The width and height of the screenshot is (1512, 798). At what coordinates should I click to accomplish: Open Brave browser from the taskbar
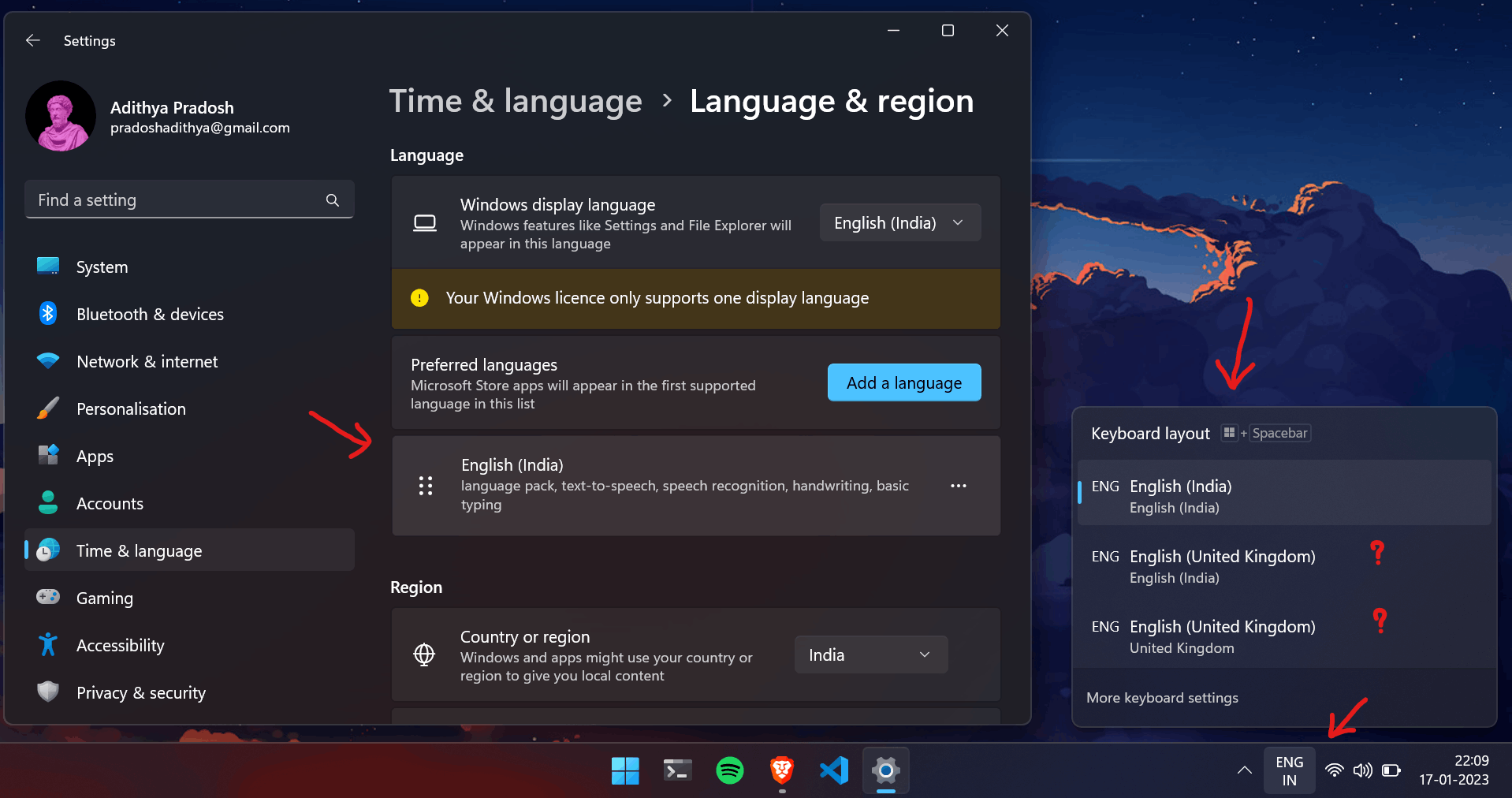point(782,770)
